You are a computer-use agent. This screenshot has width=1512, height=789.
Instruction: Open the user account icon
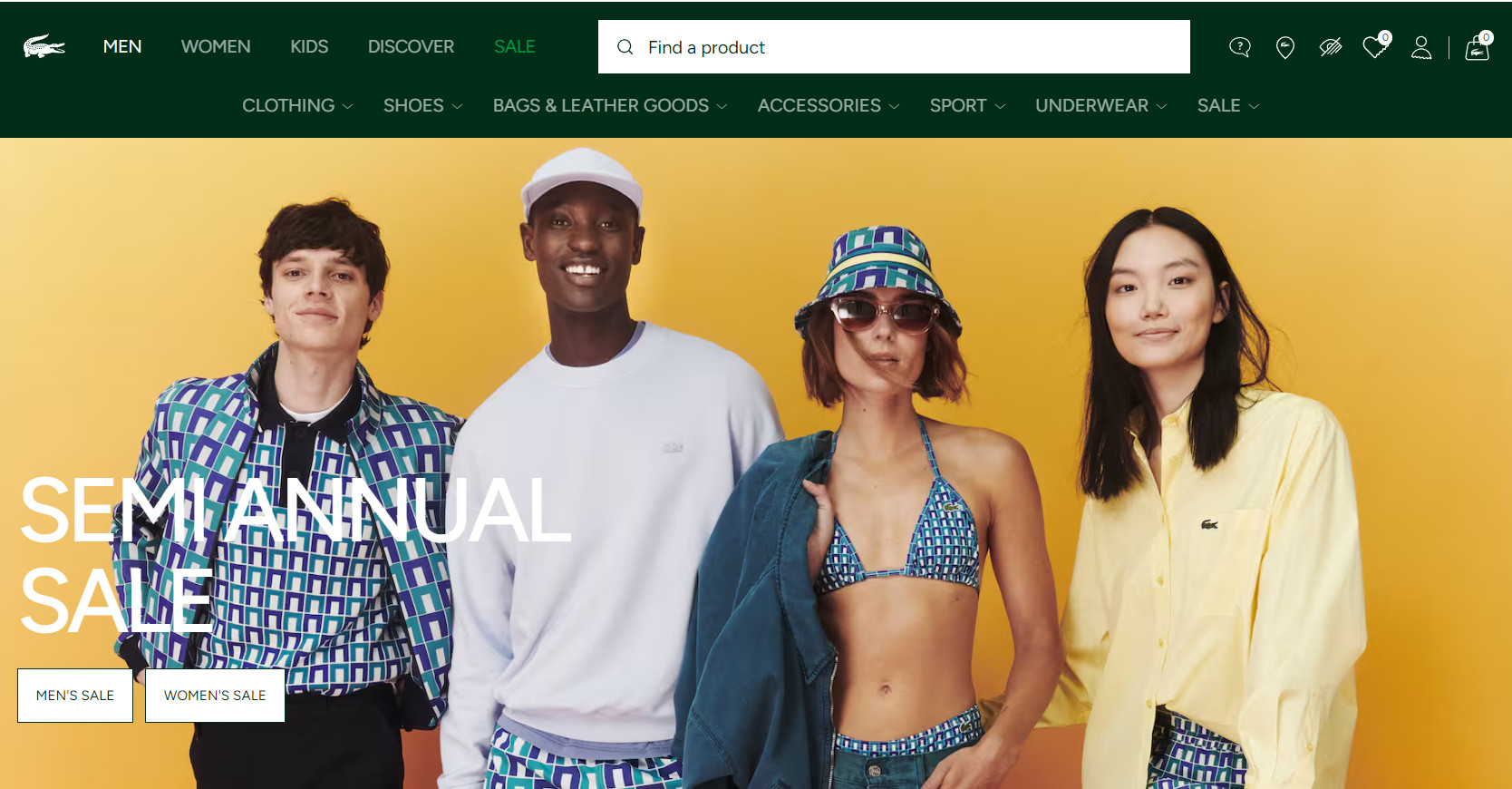pyautogui.click(x=1421, y=47)
